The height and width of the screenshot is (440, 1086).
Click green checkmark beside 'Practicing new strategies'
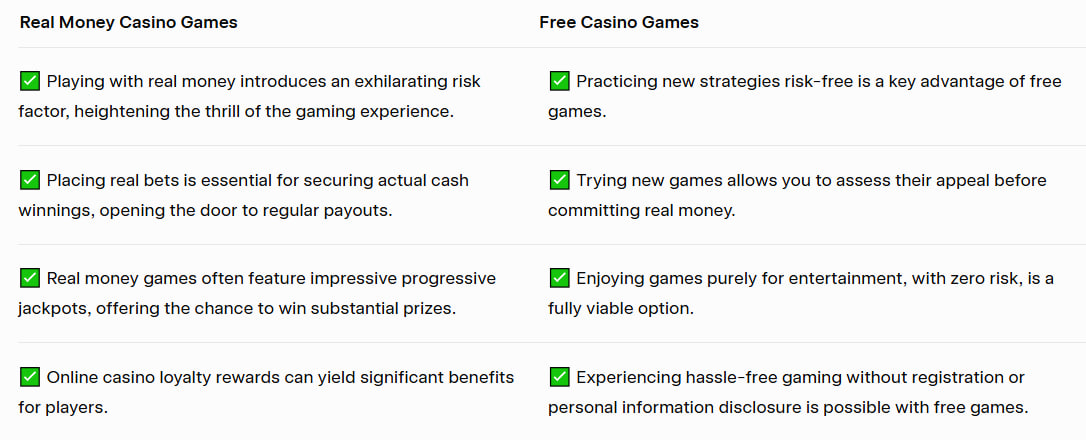click(560, 81)
